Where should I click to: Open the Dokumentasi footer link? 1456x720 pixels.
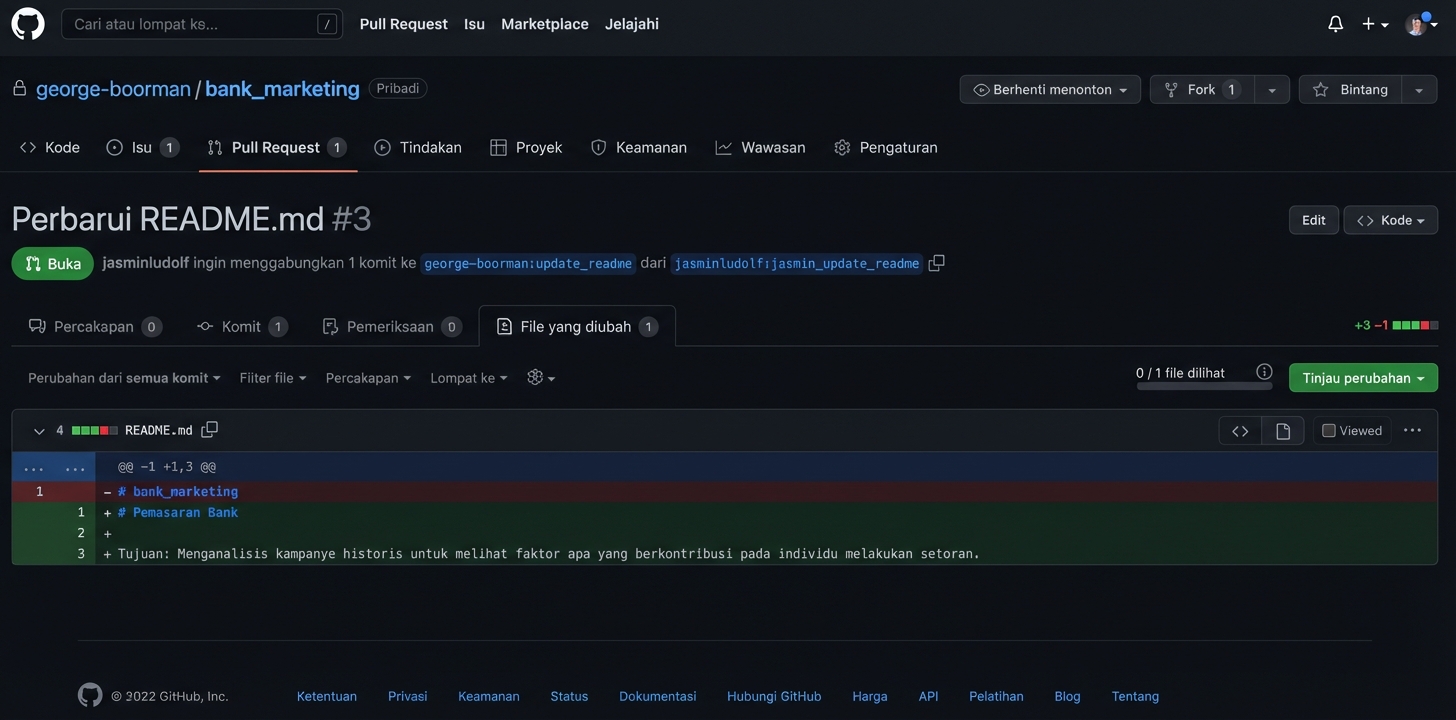(x=658, y=696)
